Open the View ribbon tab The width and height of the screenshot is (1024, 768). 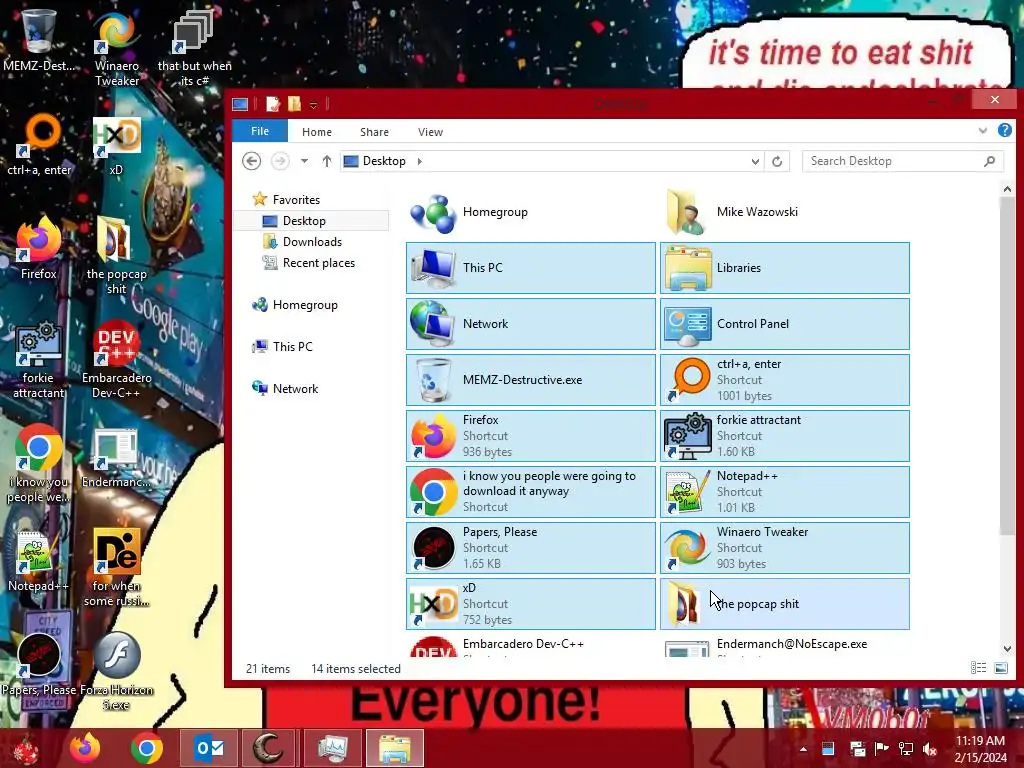[430, 132]
